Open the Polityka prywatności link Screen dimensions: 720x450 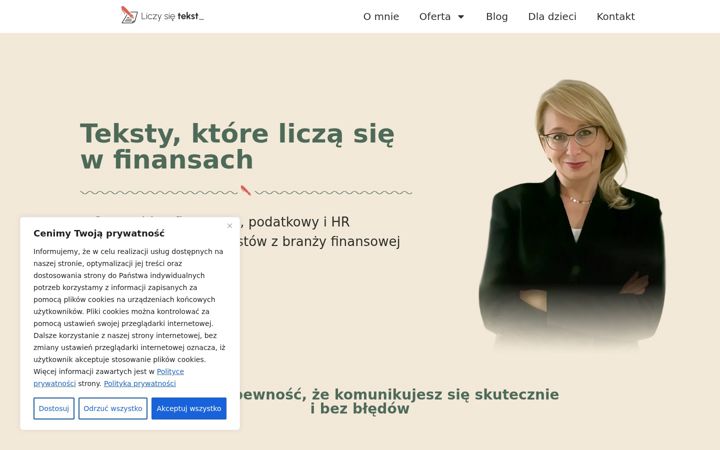[140, 383]
